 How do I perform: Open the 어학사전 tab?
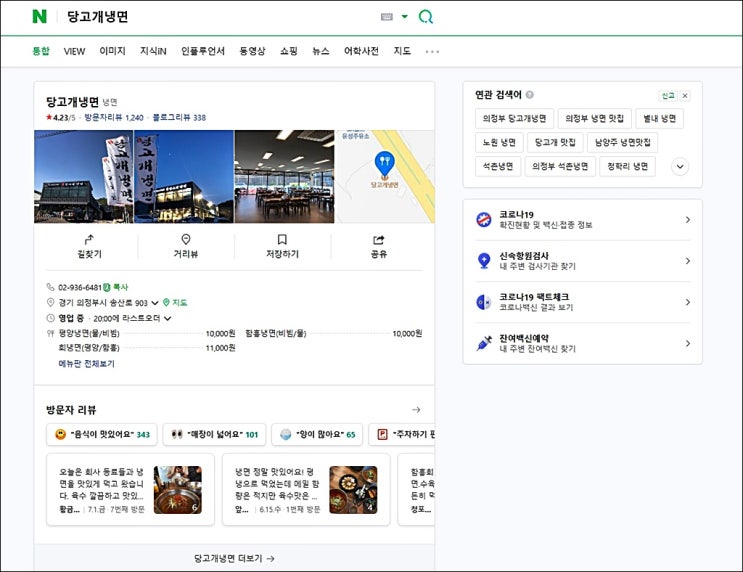(x=361, y=51)
